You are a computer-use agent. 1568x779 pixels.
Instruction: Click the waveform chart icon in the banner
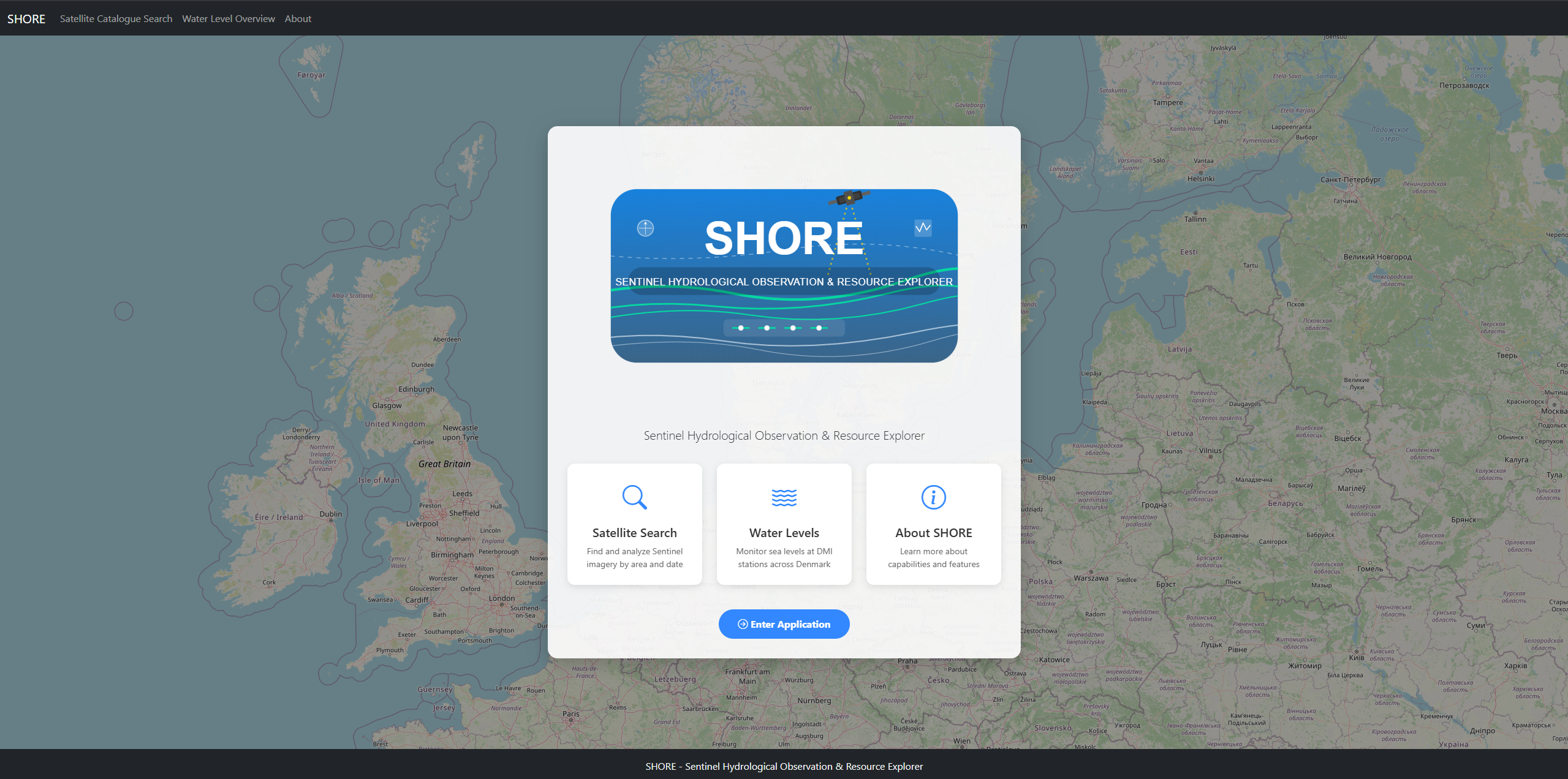923,228
